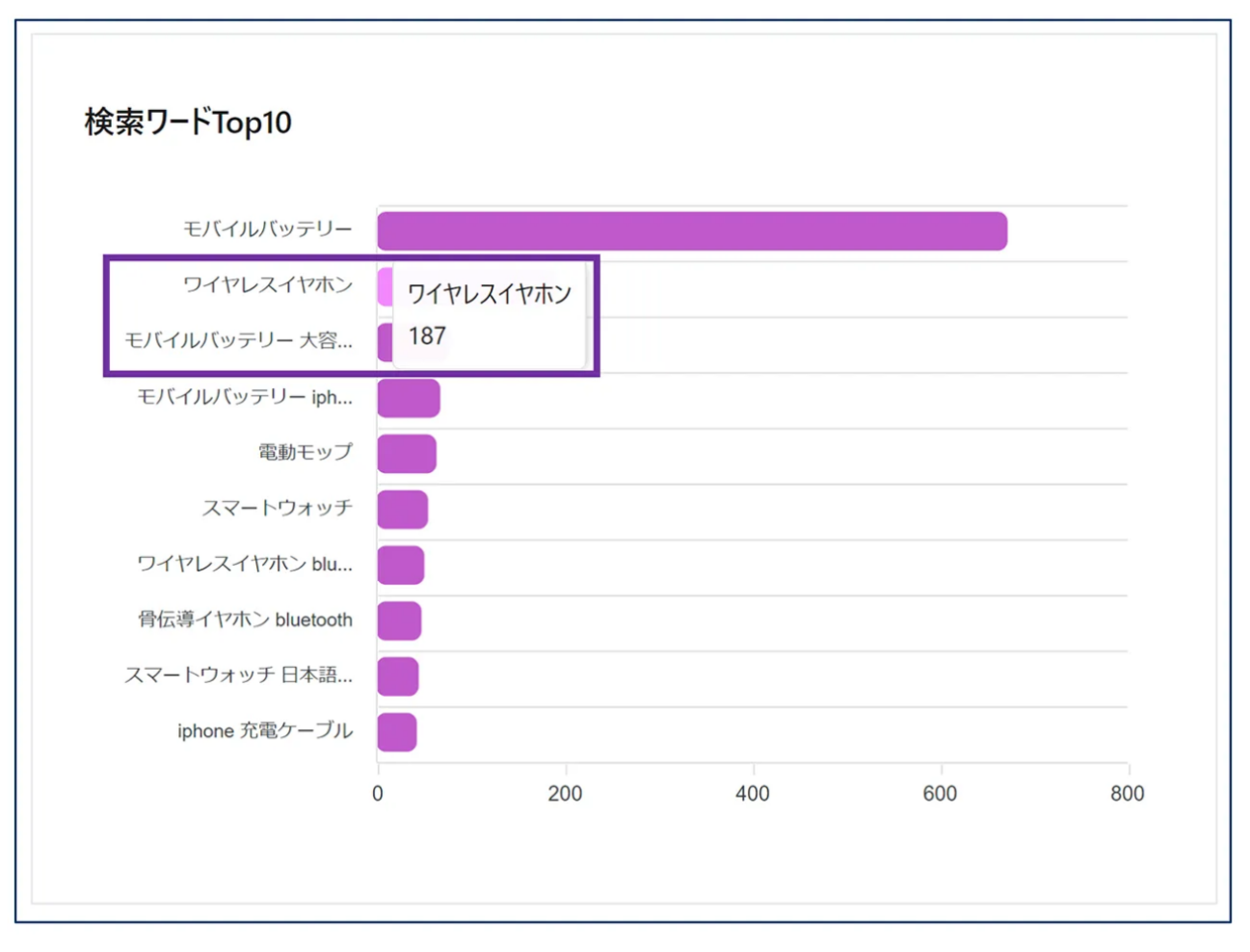Select the モバイルバッテリー iph... axis label
The height and width of the screenshot is (952, 1250).
click(x=245, y=397)
